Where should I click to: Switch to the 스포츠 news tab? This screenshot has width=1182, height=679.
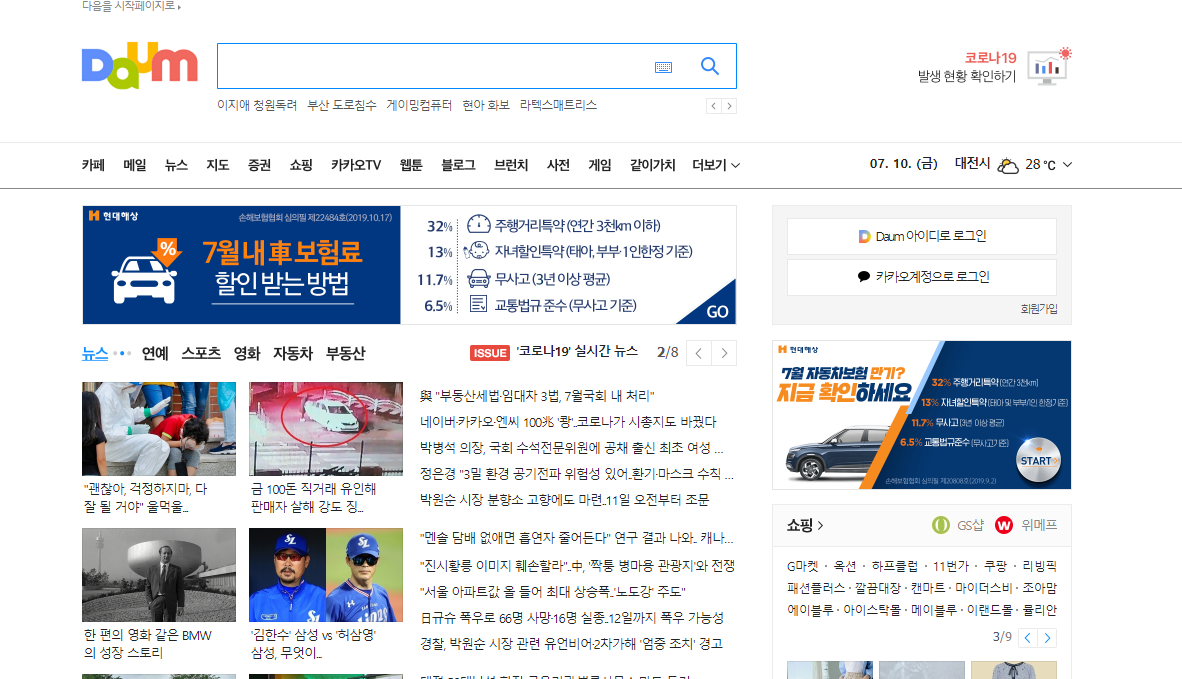pyautogui.click(x=201, y=353)
